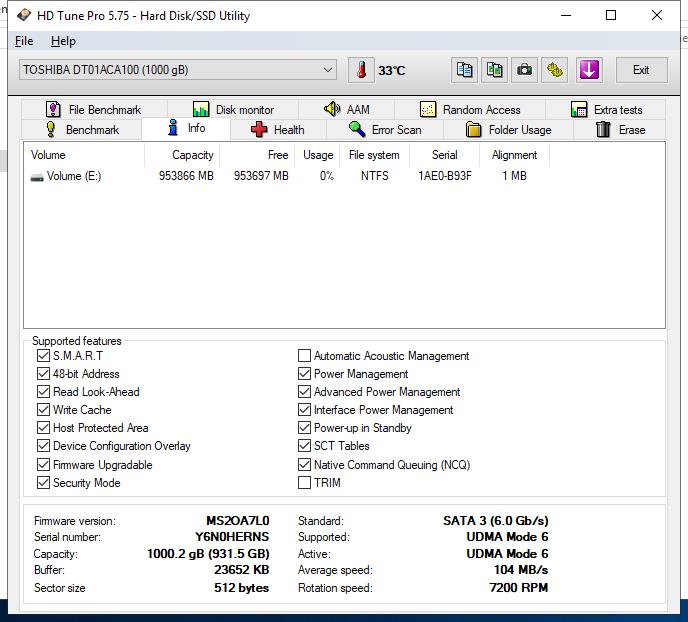Switch to the AAM tab

click(x=347, y=109)
